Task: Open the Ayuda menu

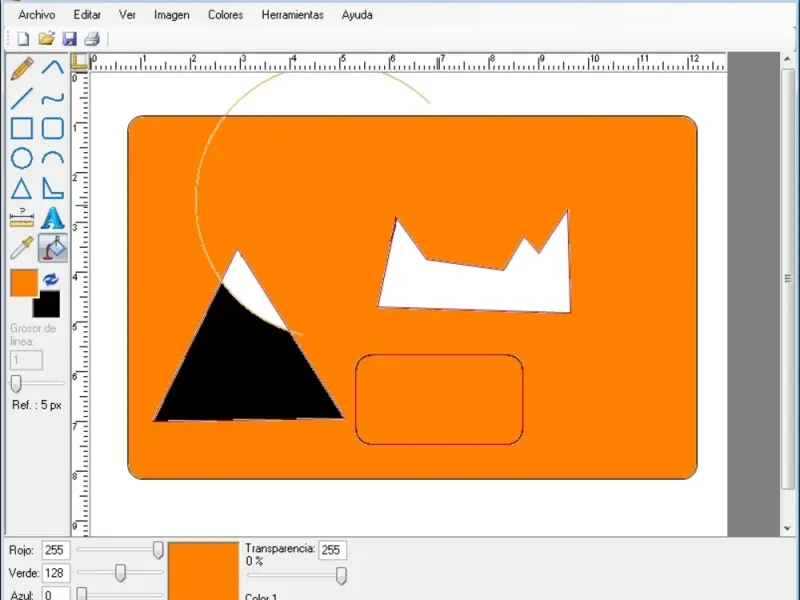Action: [357, 15]
